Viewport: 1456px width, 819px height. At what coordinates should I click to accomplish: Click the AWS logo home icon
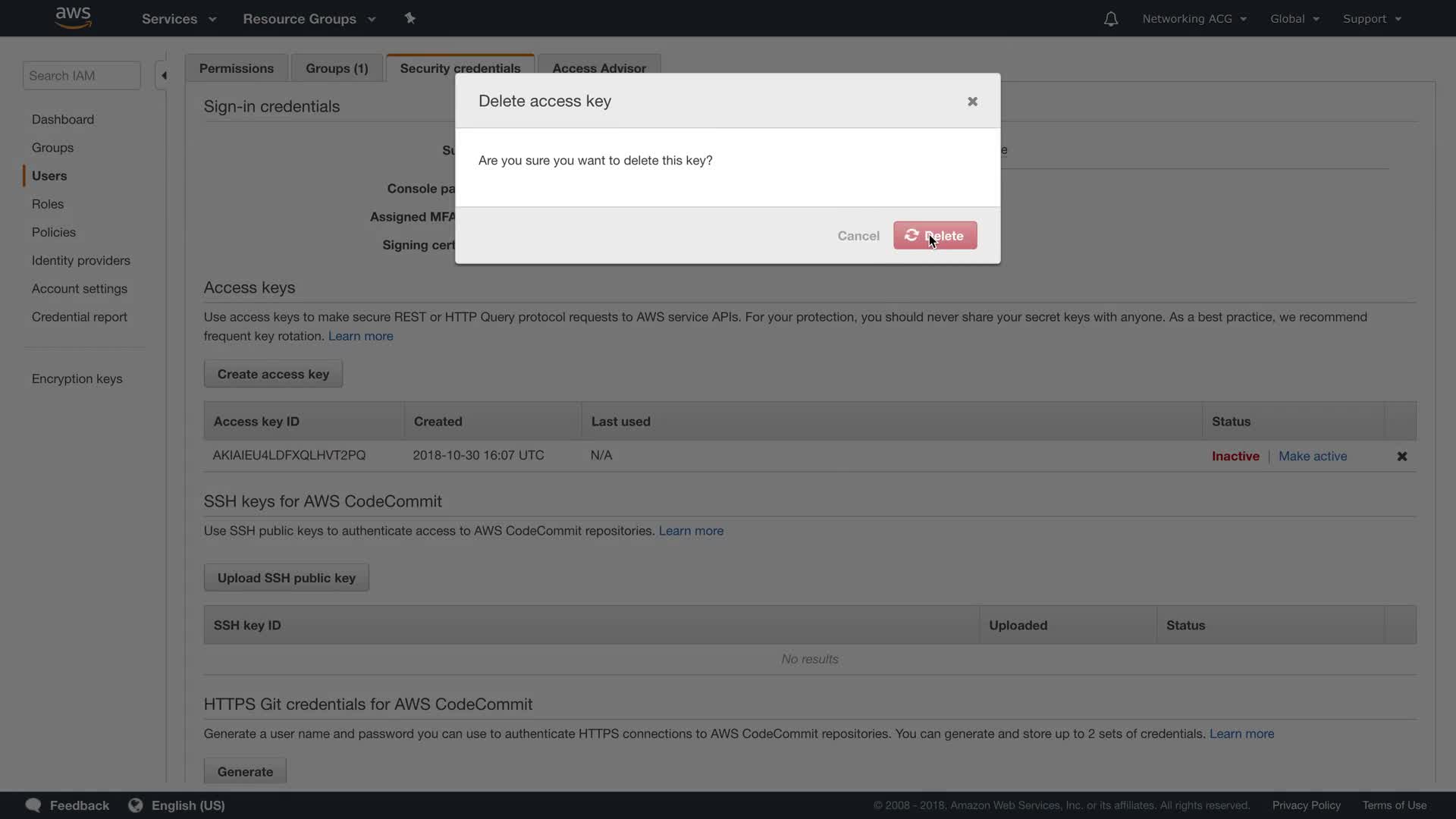pos(74,17)
